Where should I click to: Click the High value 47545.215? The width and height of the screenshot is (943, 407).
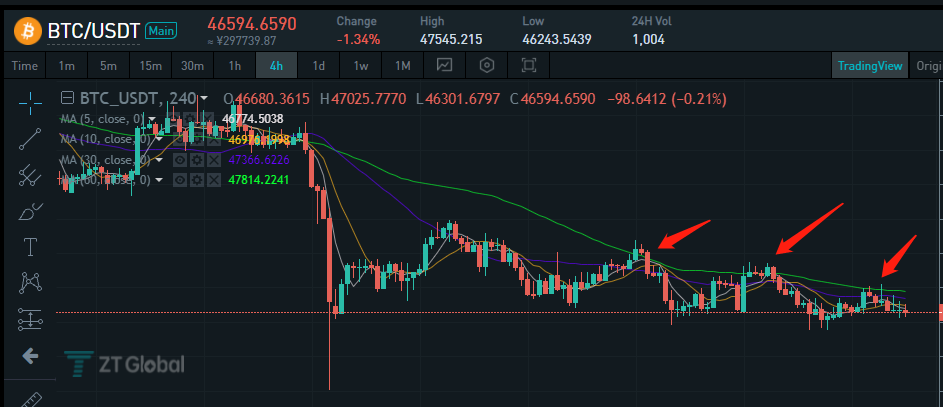tap(451, 40)
